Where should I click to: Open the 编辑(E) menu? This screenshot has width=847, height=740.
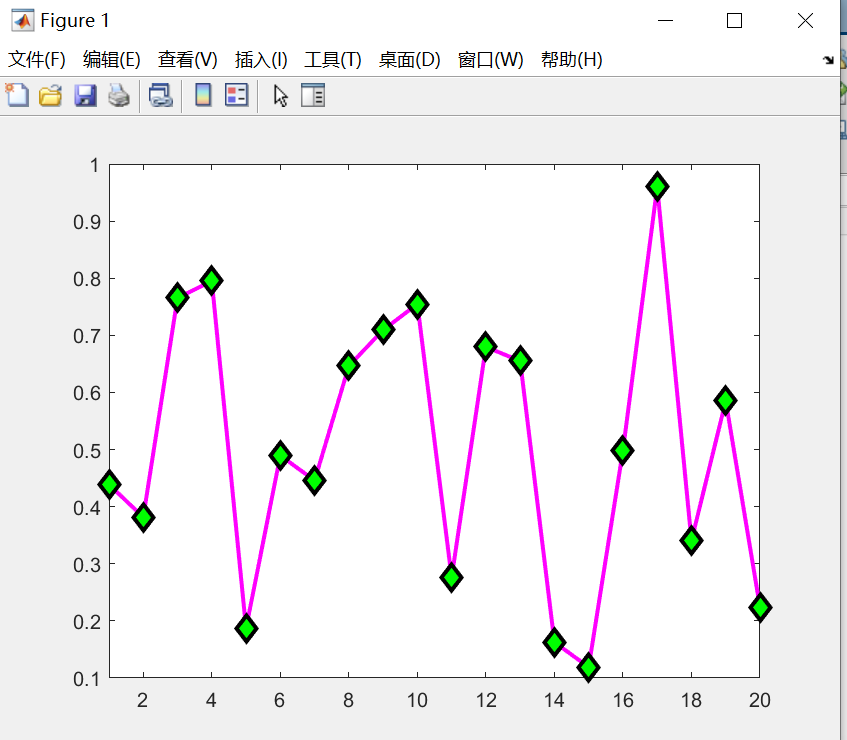click(x=110, y=60)
